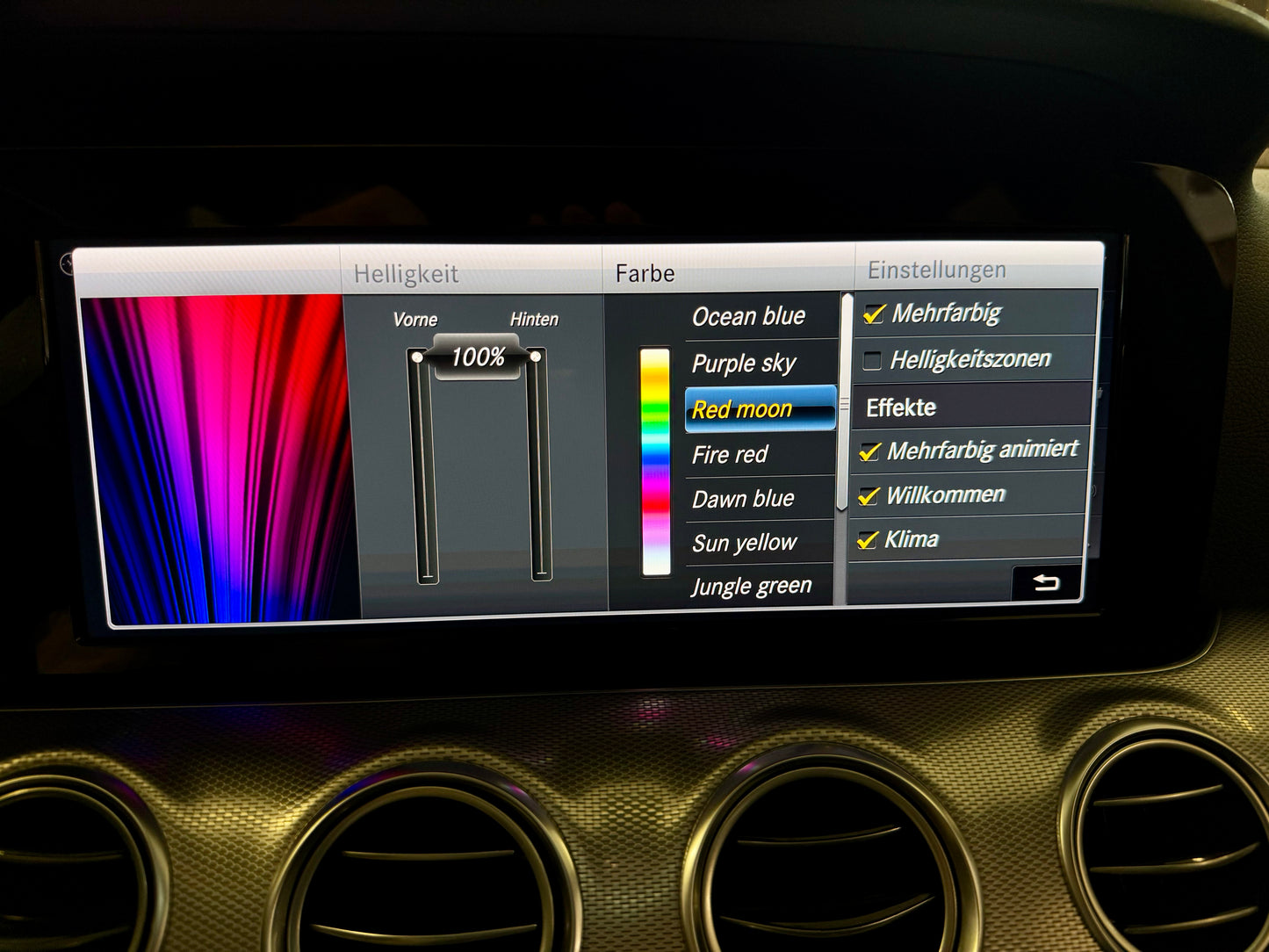Disable the Willkommen effect checkbox
The image size is (1269, 952).
point(868,496)
